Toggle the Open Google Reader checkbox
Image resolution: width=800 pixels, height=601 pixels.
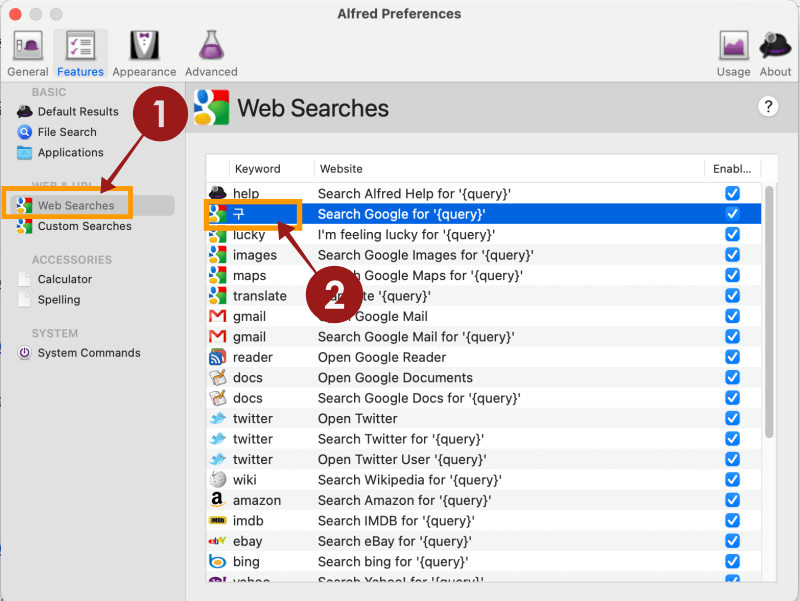[x=732, y=357]
